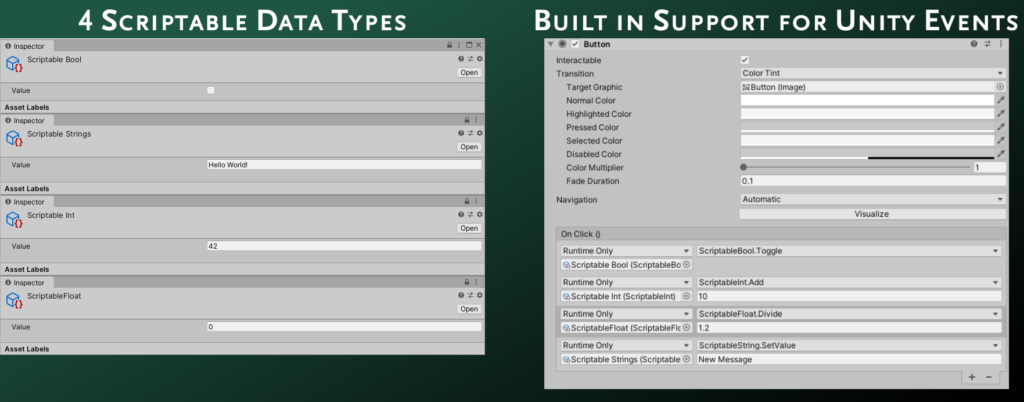Open the Navigation Automatic dropdown
Image resolution: width=1024 pixels, height=402 pixels.
point(872,200)
